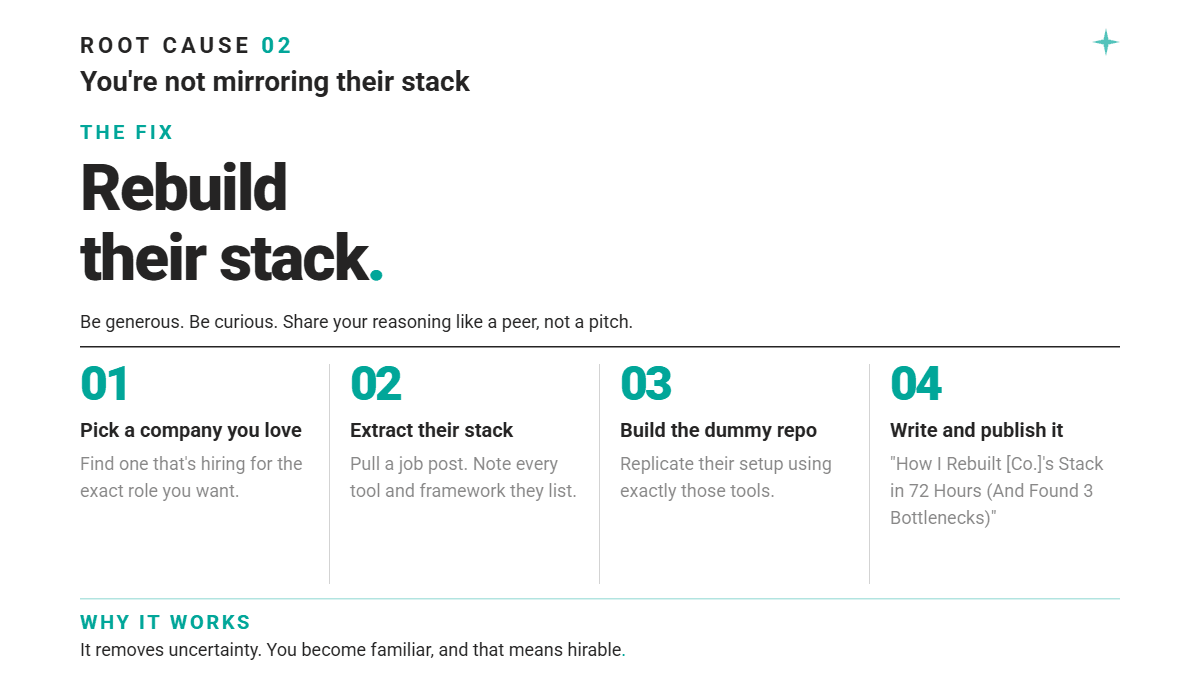Select the WHY IT WORKS label

(x=165, y=623)
